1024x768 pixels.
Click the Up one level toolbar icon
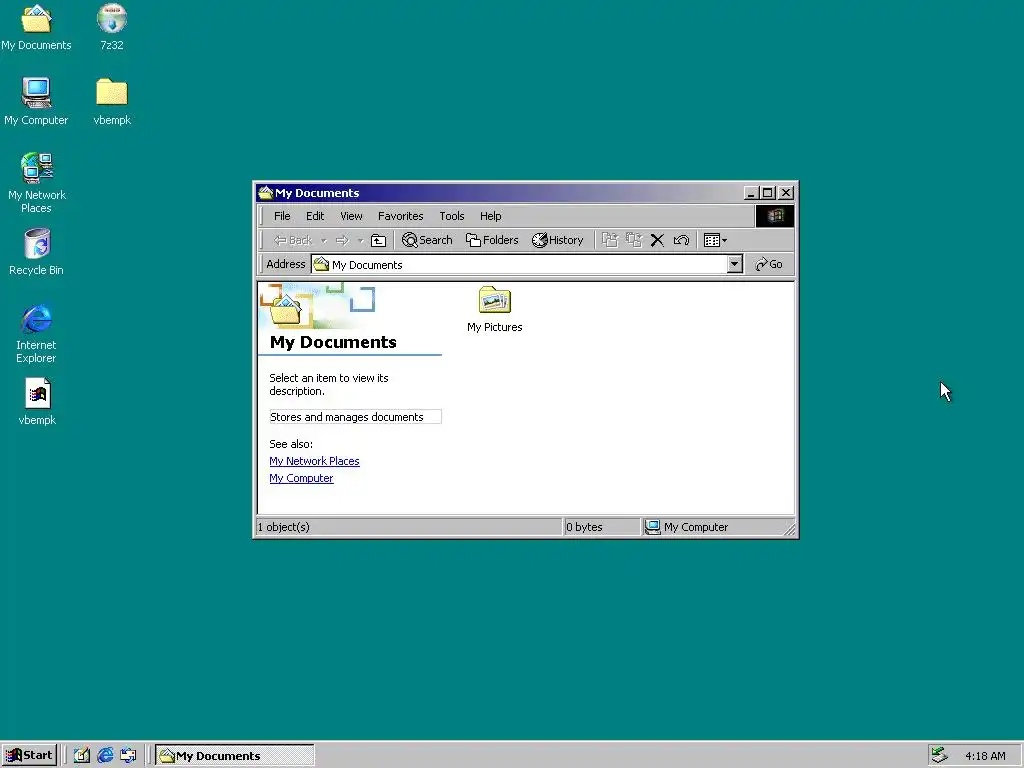coord(378,240)
